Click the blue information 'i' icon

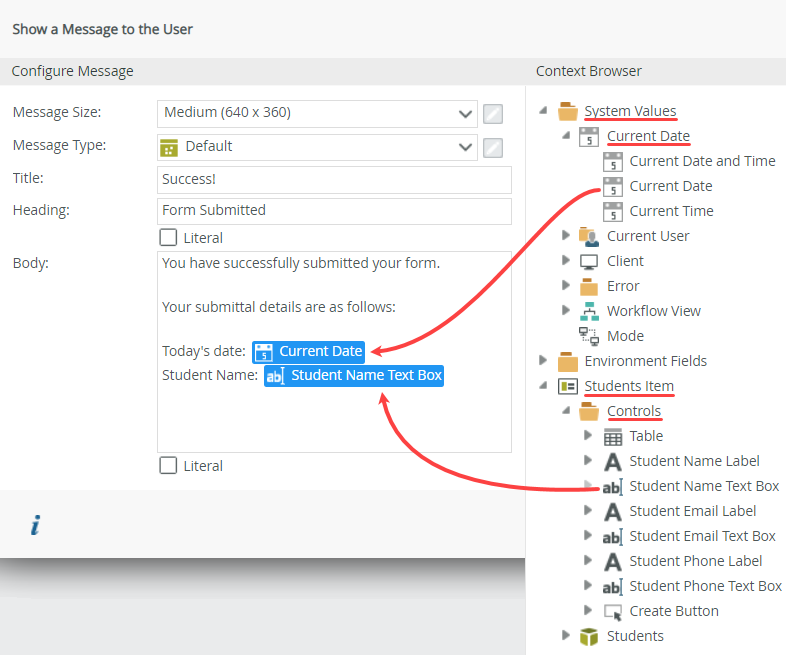[35, 525]
